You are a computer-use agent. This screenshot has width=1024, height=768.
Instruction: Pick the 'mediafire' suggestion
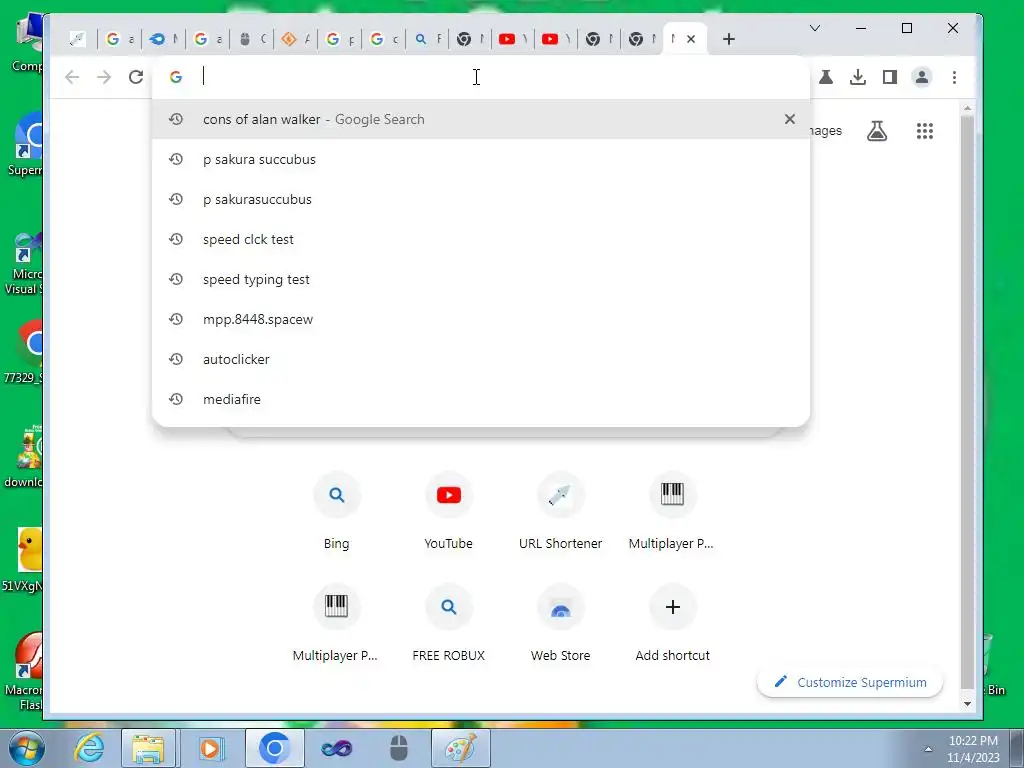(x=481, y=399)
